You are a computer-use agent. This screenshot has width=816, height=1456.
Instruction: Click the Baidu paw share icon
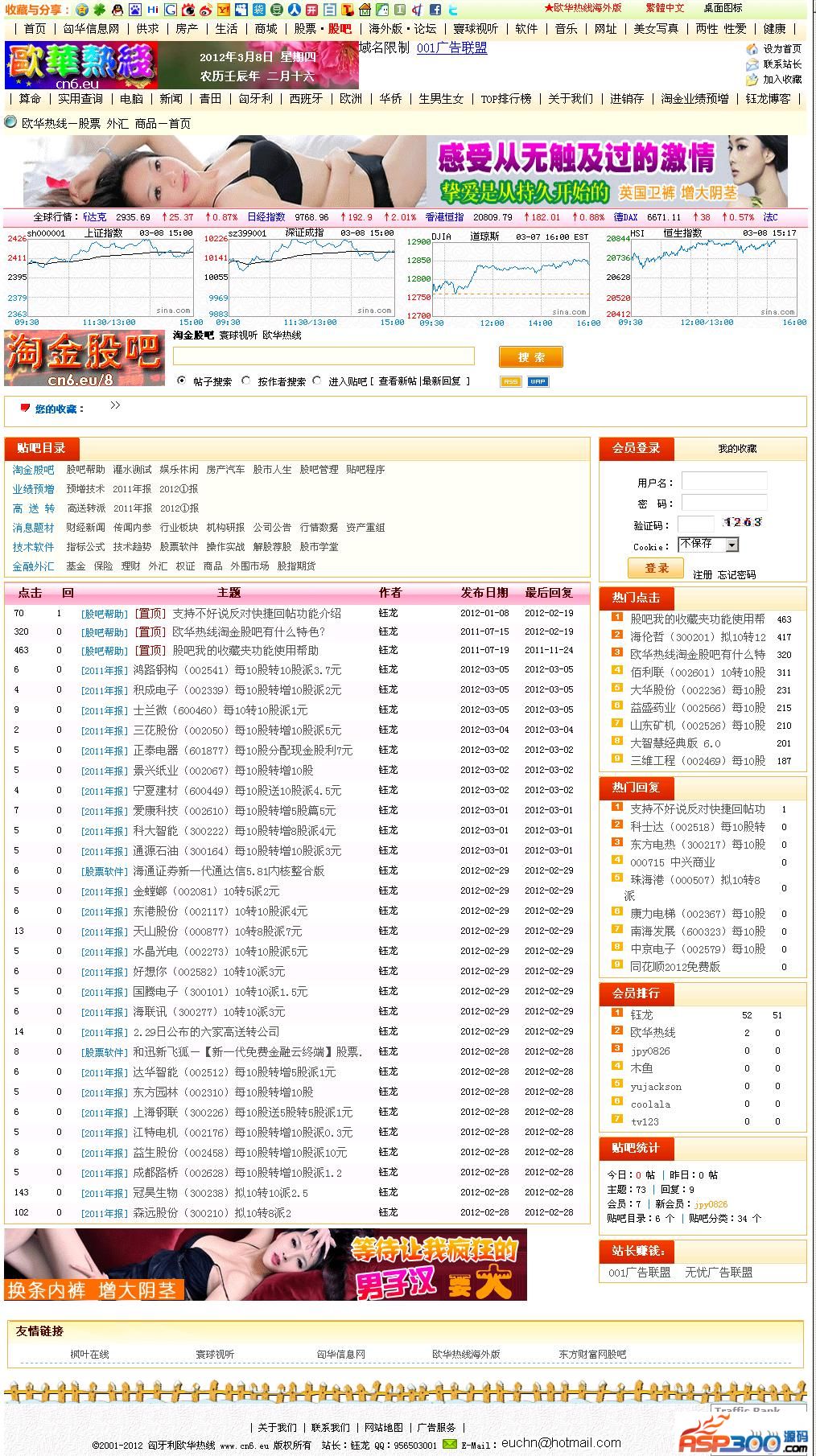[x=134, y=10]
